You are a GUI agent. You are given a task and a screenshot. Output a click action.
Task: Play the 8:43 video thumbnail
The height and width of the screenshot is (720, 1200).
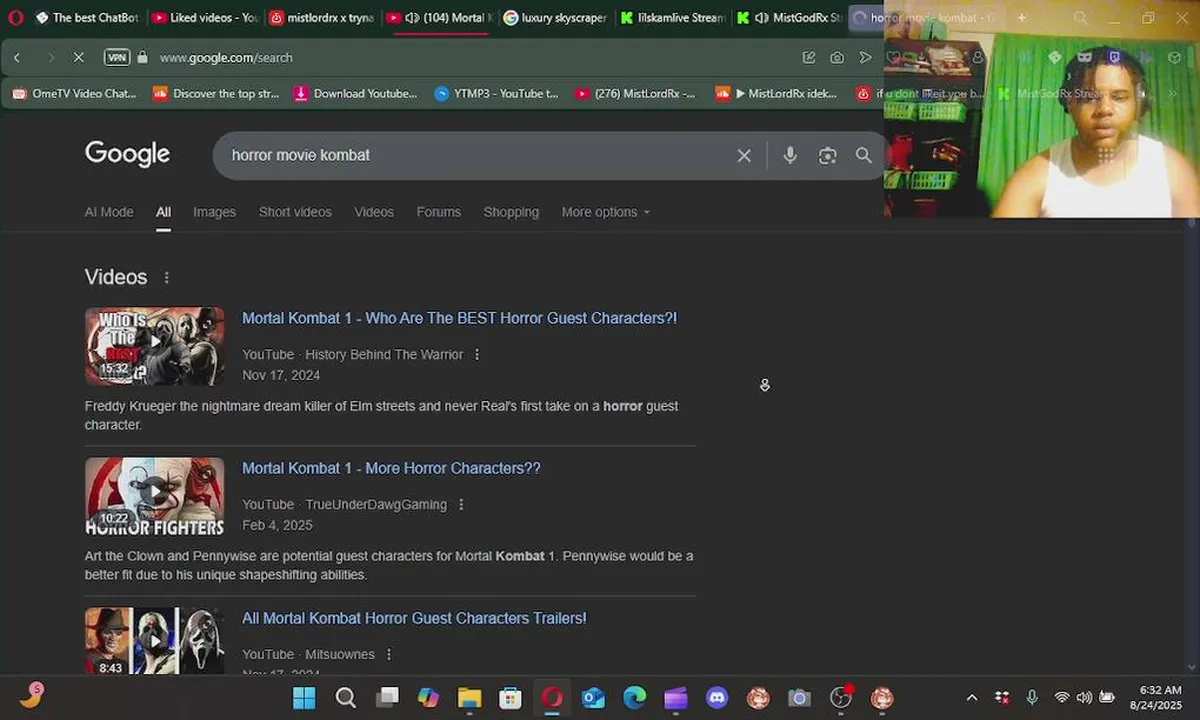tap(154, 641)
